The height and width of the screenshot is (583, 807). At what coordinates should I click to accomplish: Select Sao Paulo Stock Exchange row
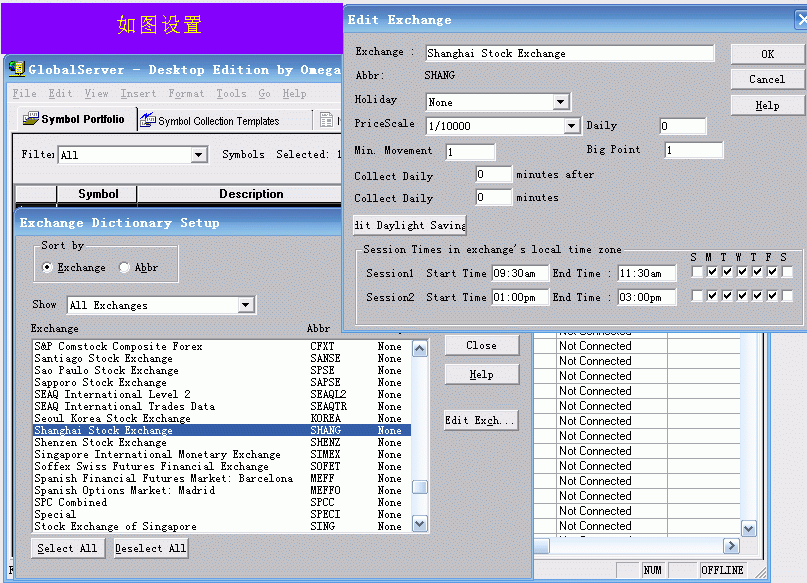tap(222, 370)
